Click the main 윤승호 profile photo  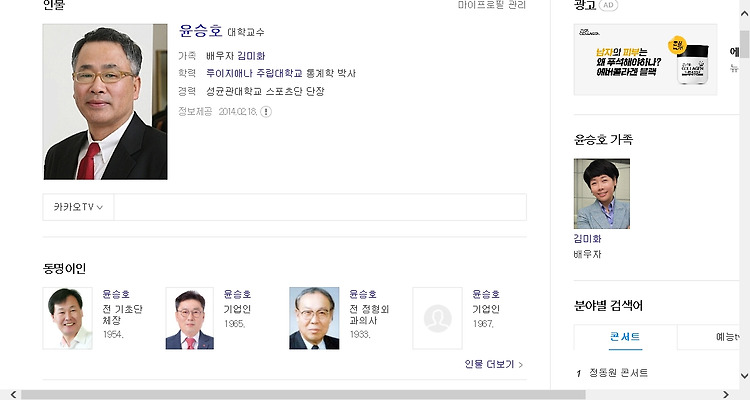click(105, 102)
